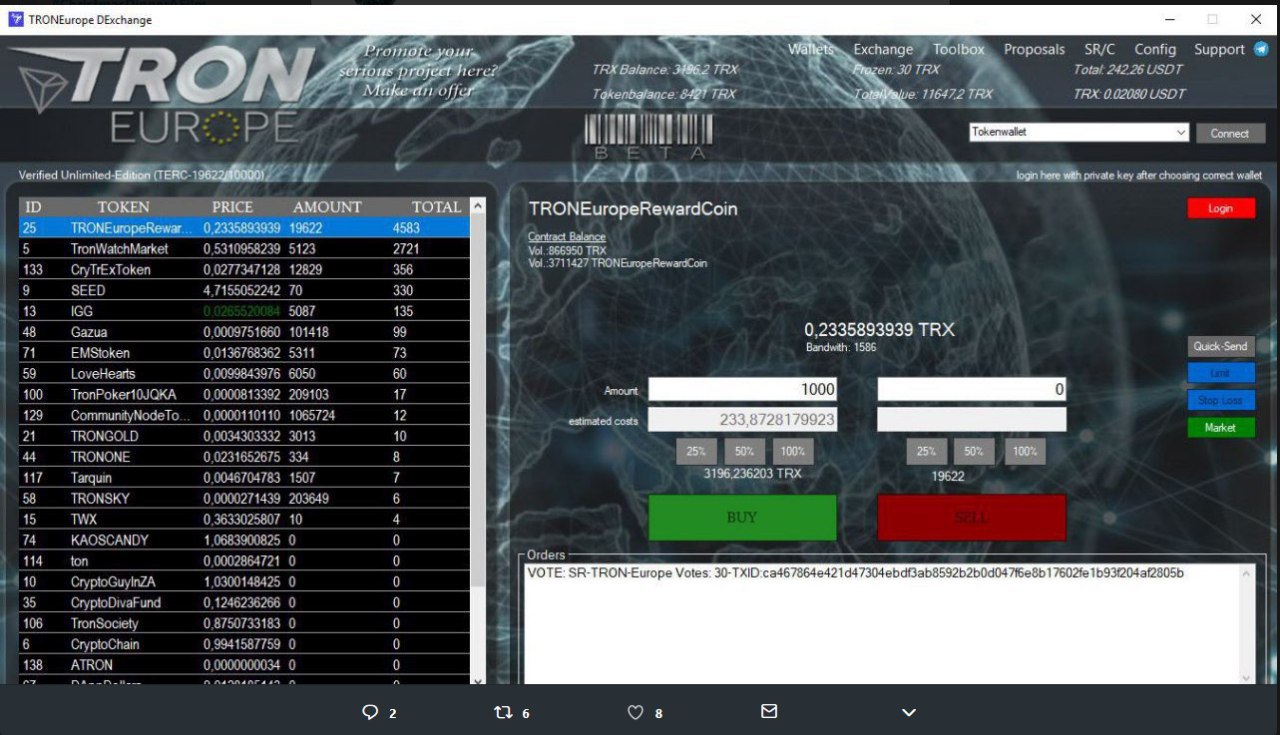Image resolution: width=1280 pixels, height=735 pixels.
Task: Click 50% under the sell amount
Action: point(974,451)
